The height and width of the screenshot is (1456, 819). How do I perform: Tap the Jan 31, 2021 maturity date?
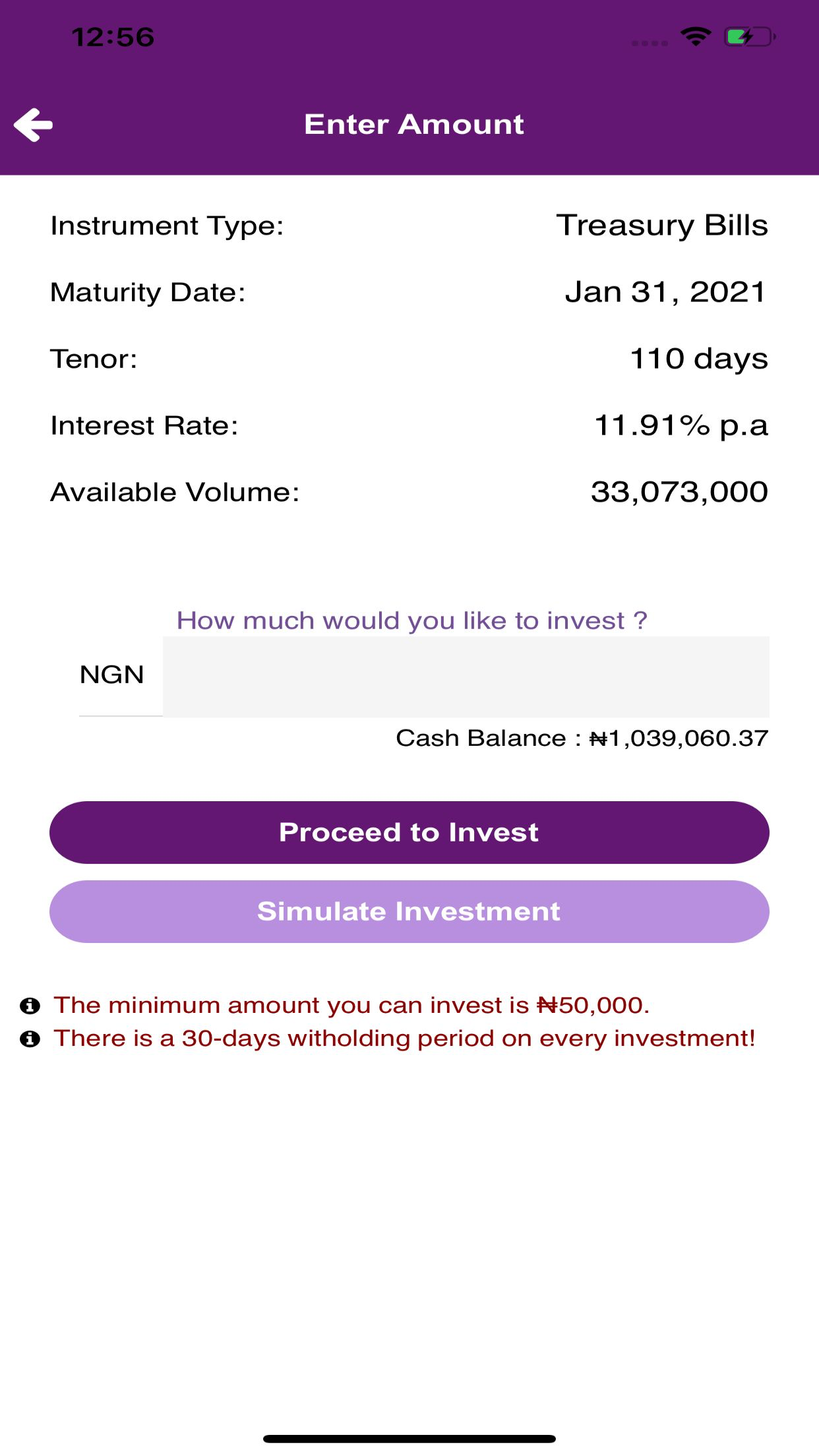click(665, 292)
